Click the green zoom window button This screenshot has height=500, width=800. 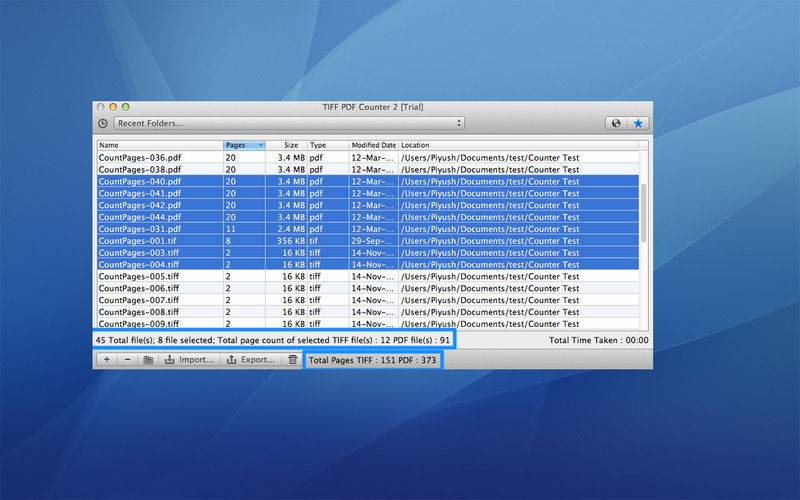point(126,107)
